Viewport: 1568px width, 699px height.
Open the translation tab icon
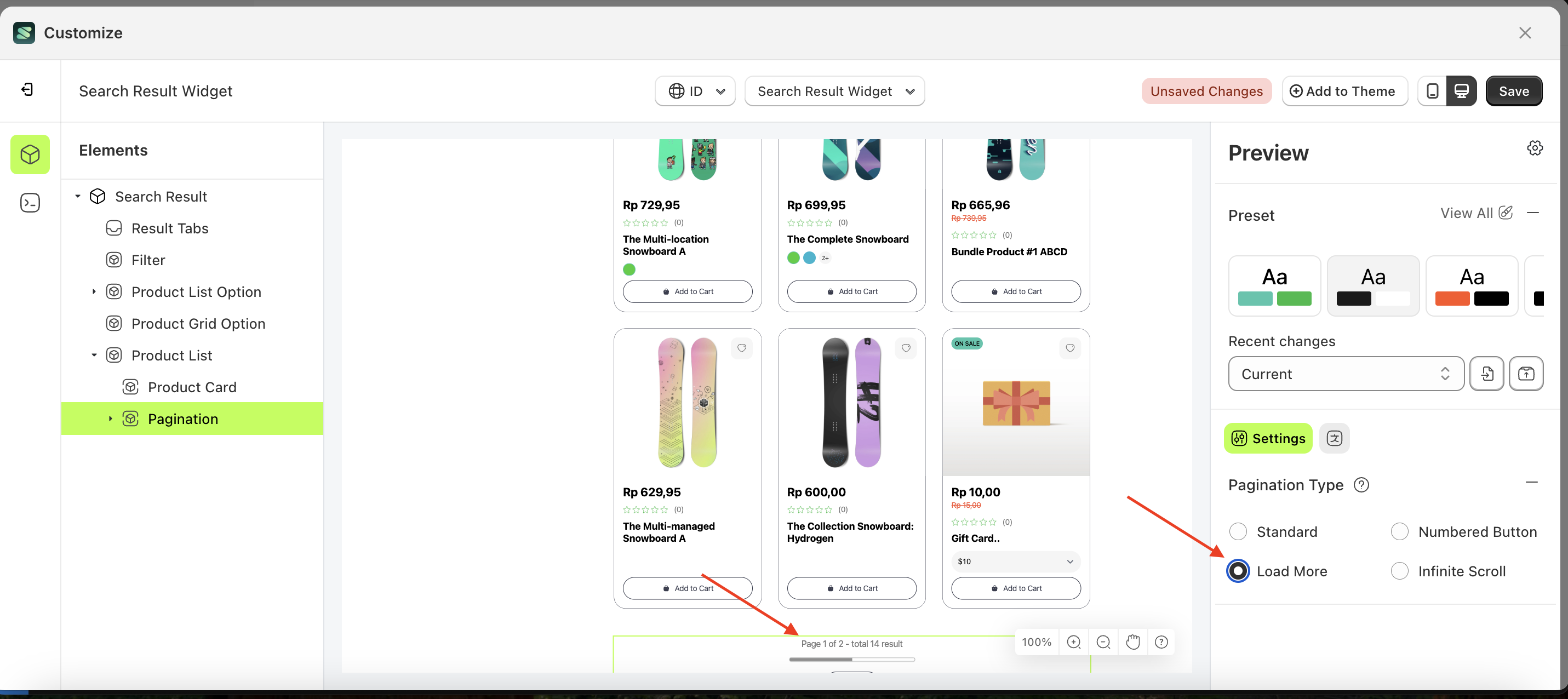(1334, 438)
